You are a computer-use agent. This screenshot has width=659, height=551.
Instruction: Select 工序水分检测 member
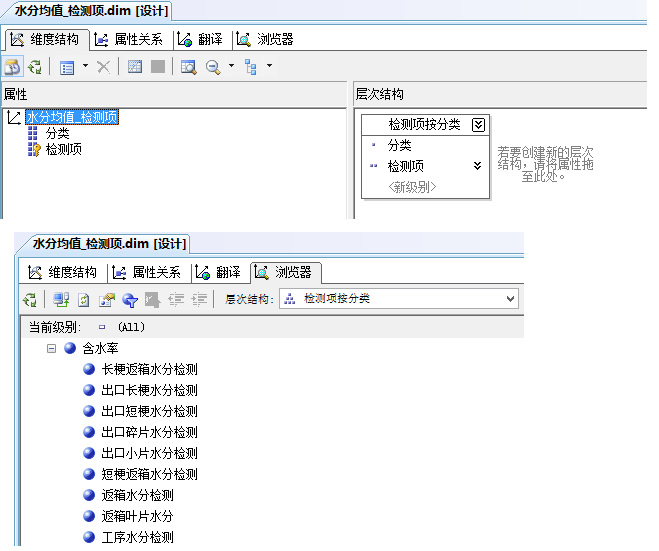[x=137, y=538]
